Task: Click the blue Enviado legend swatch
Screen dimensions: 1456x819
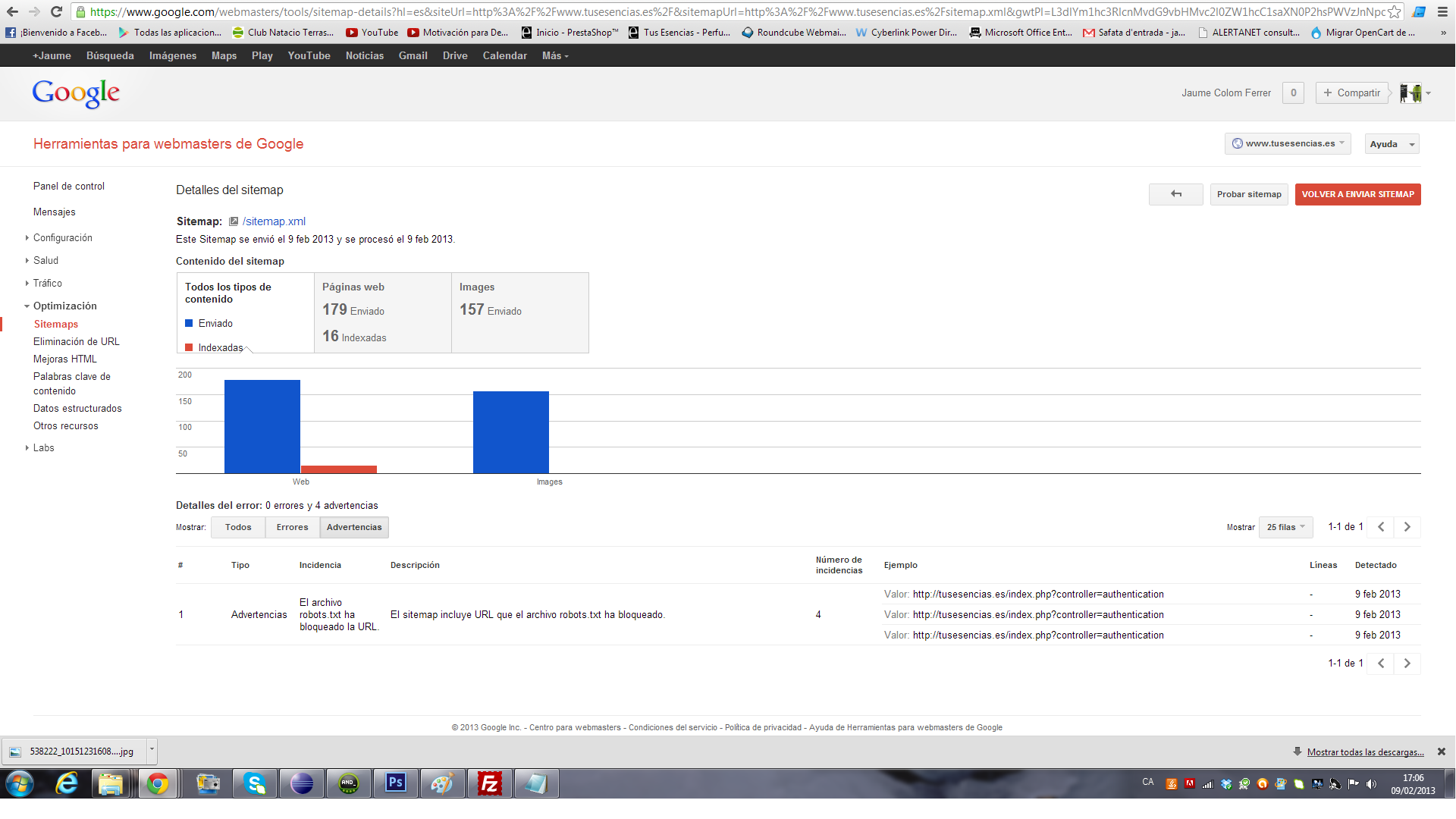Action: tap(189, 323)
